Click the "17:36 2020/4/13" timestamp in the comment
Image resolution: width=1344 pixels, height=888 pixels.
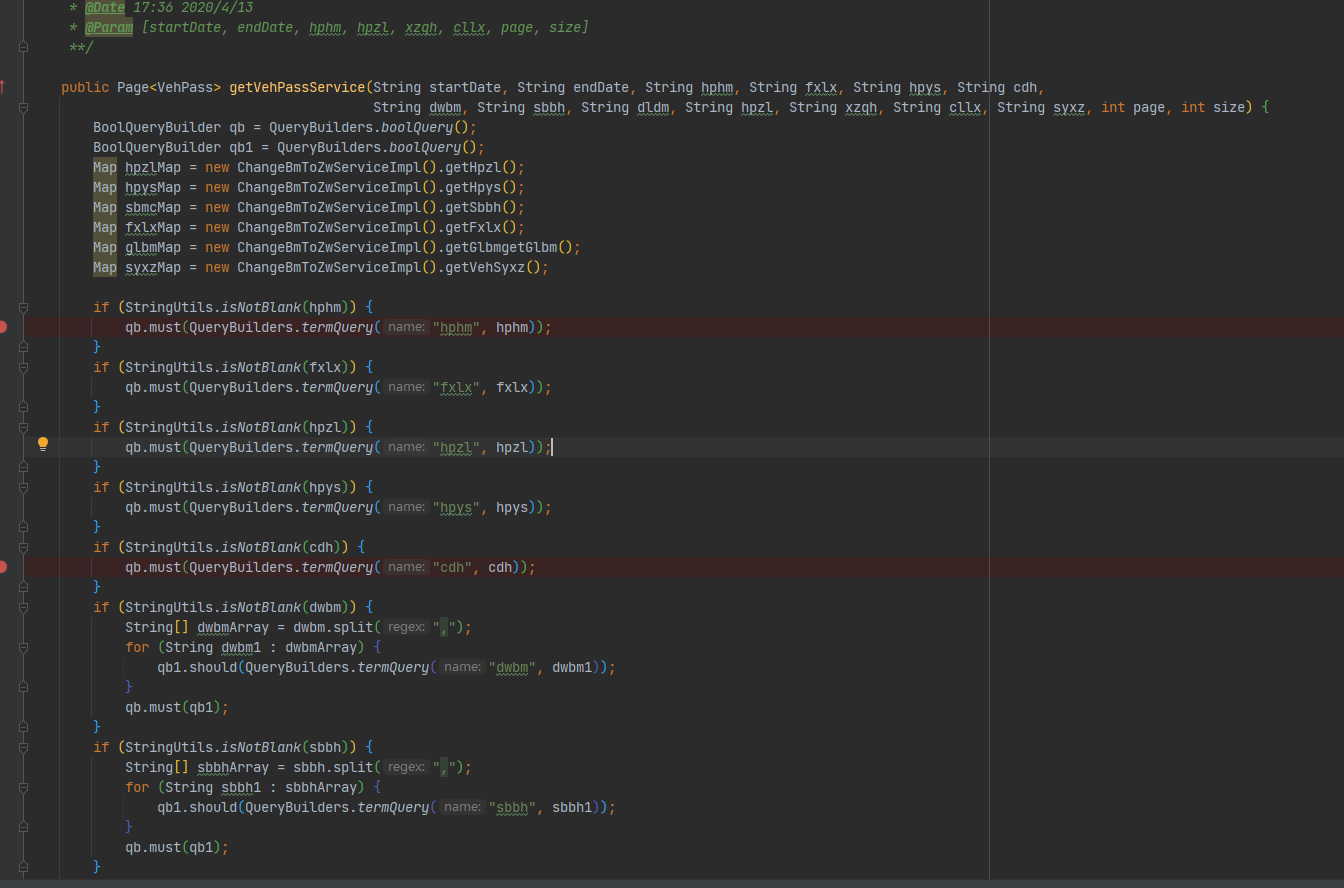[193, 7]
